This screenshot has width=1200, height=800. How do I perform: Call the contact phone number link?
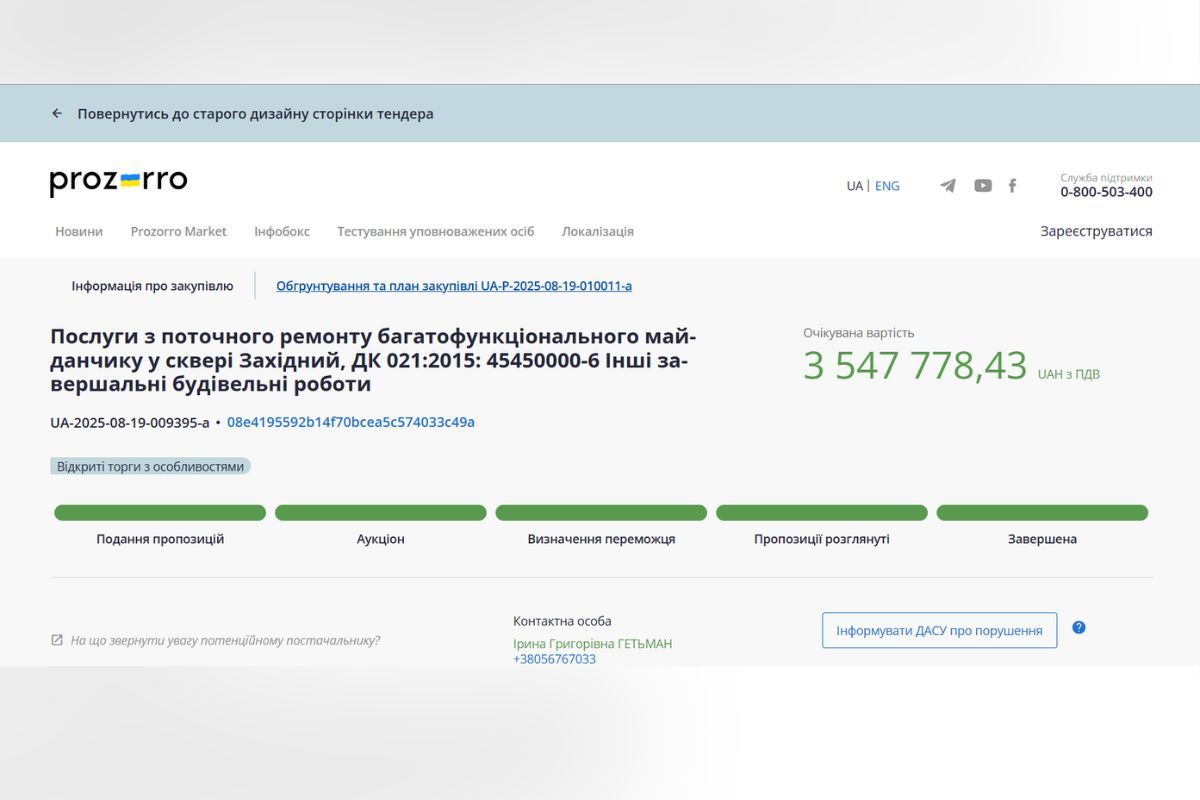click(555, 659)
